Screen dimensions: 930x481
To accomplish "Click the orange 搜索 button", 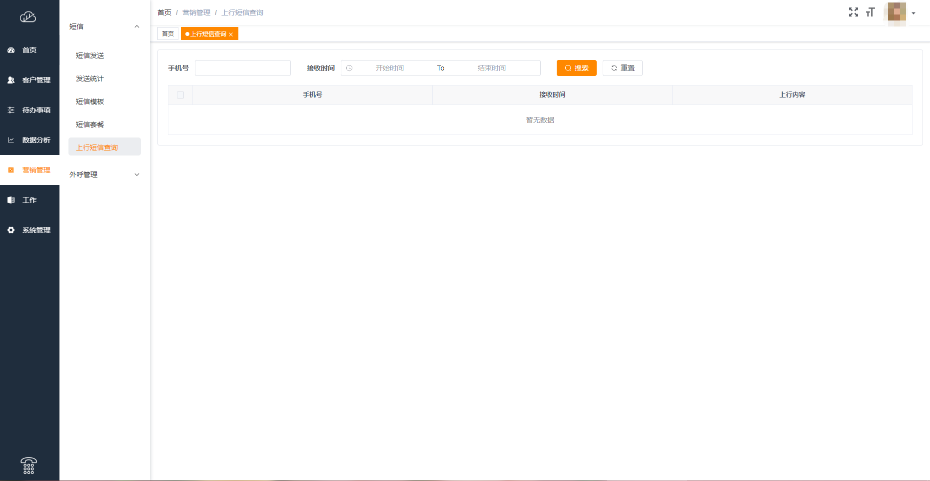I will click(577, 68).
